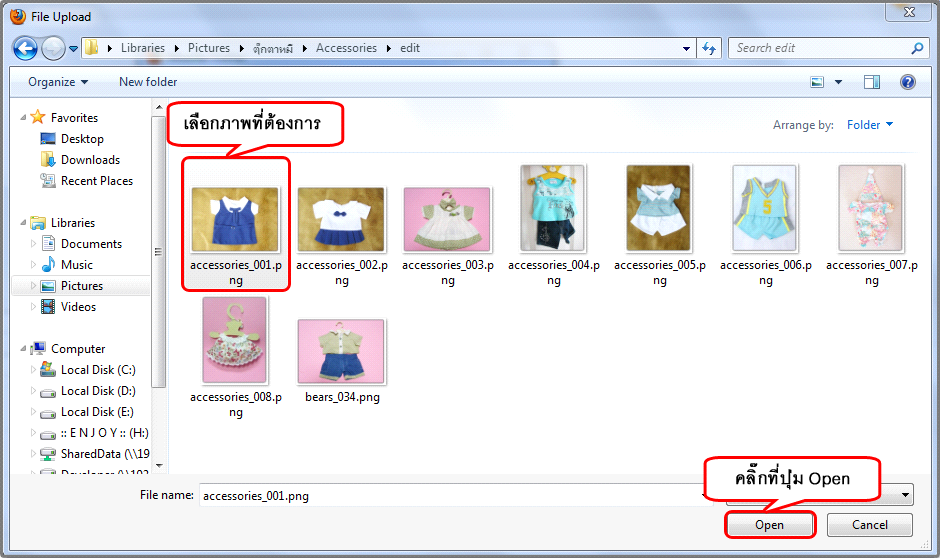
Task: Click the Help question mark icon
Action: 908,82
